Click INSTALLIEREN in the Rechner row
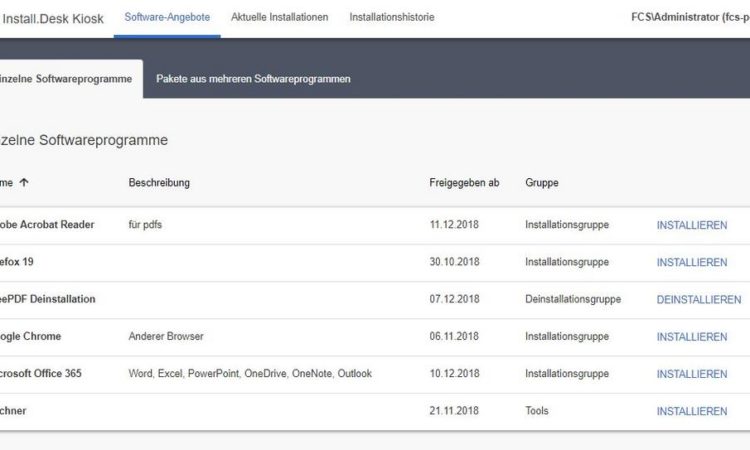This screenshot has height=450, width=750. [x=692, y=411]
